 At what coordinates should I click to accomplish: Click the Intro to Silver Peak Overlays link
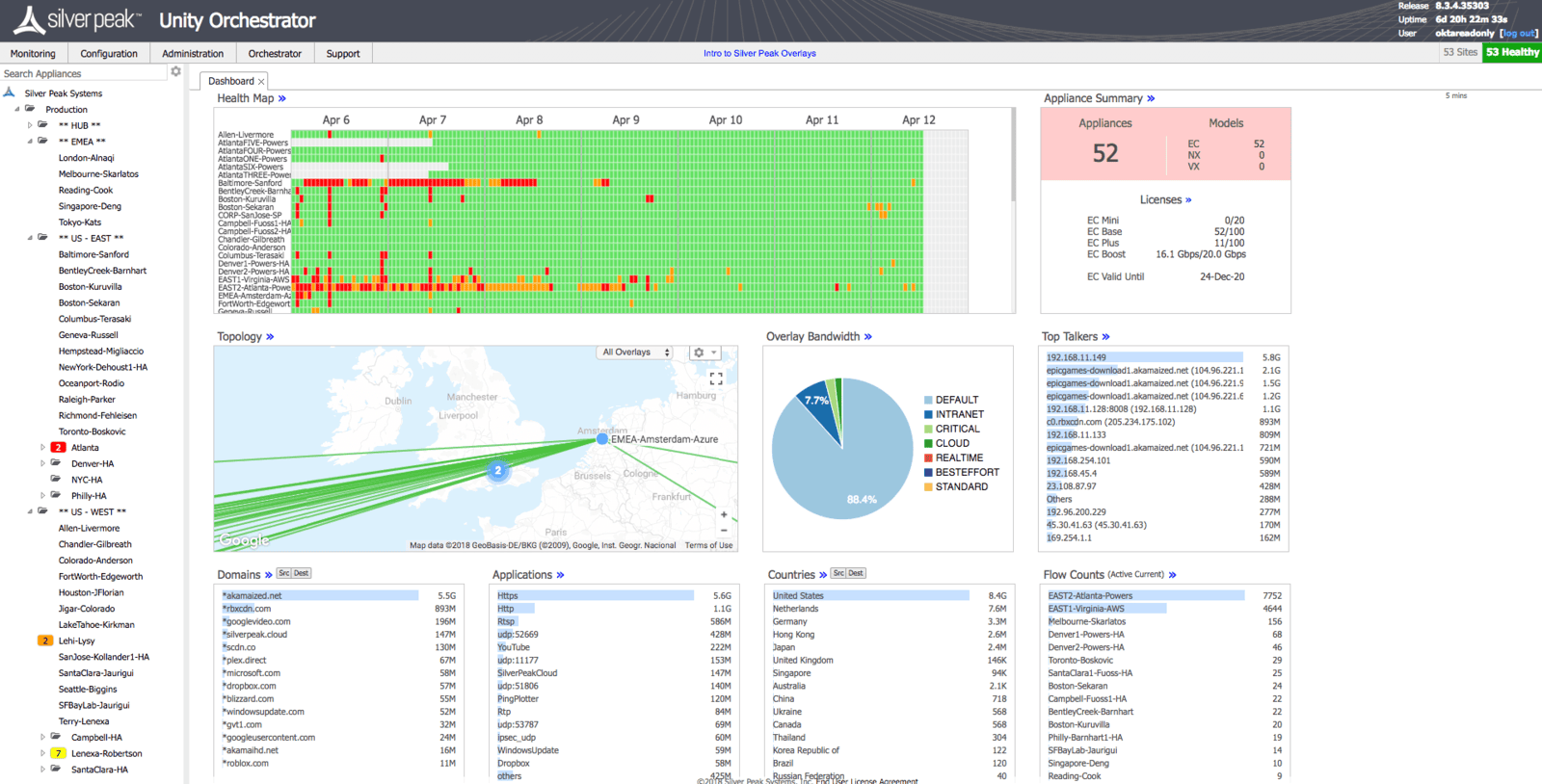pyautogui.click(x=759, y=54)
